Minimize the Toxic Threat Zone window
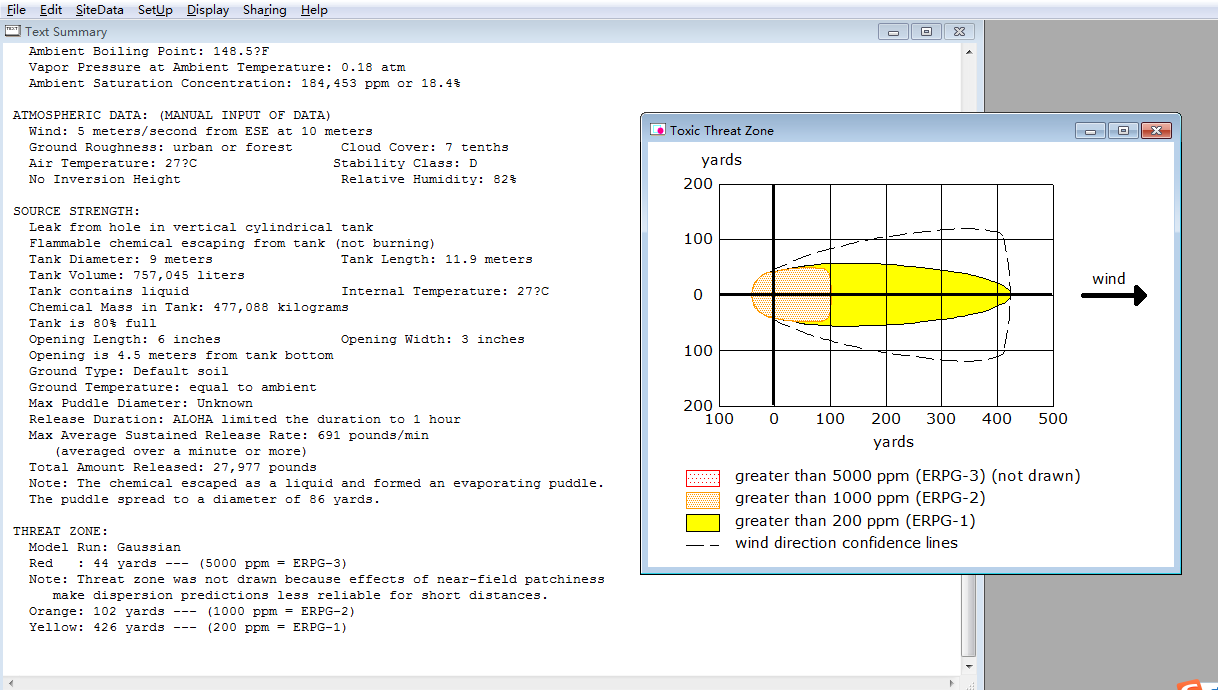The height and width of the screenshot is (690, 1218). point(1091,130)
